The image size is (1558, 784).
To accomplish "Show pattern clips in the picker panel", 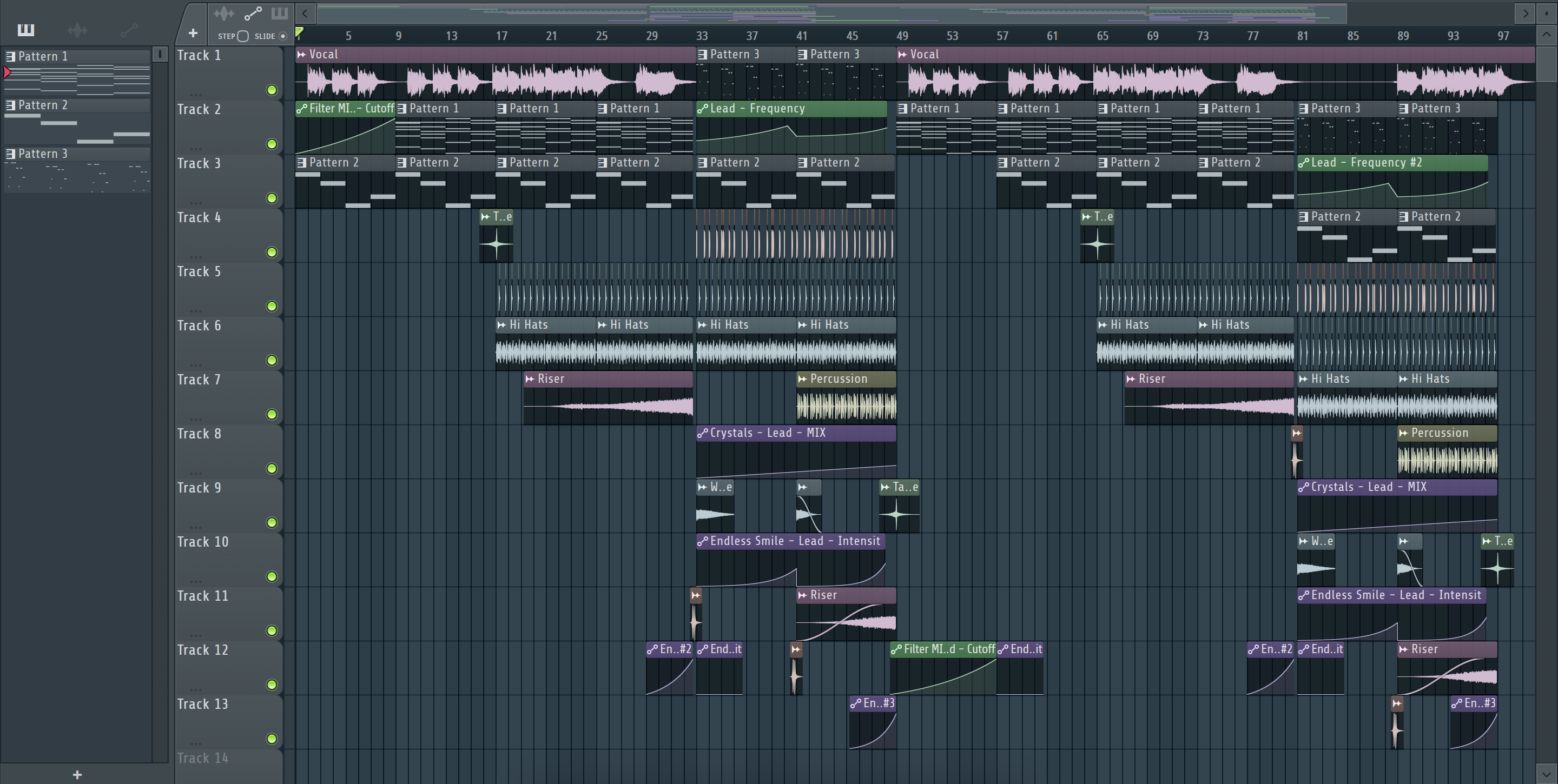I will pyautogui.click(x=26, y=30).
